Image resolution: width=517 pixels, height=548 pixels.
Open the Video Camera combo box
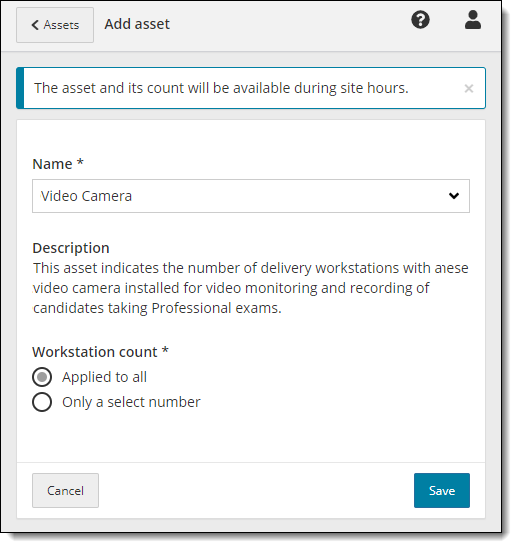coord(251,196)
